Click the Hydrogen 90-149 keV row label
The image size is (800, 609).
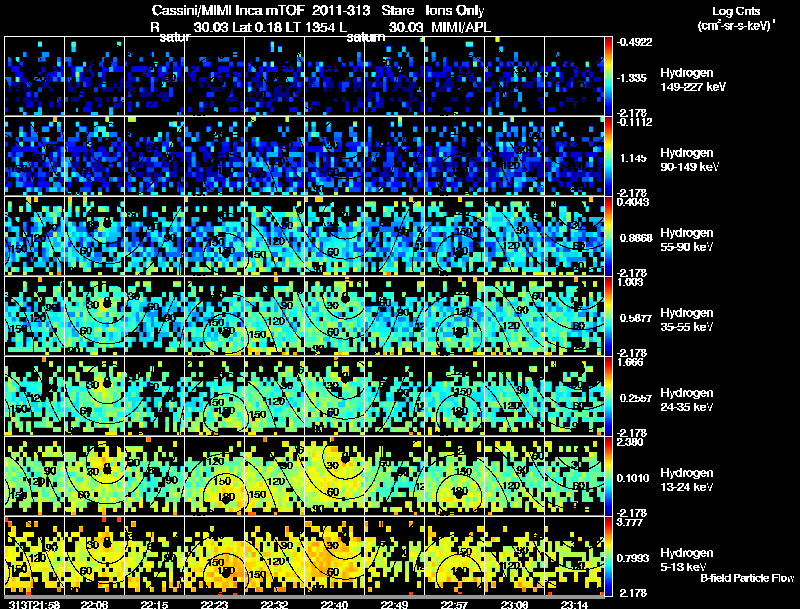[689, 160]
